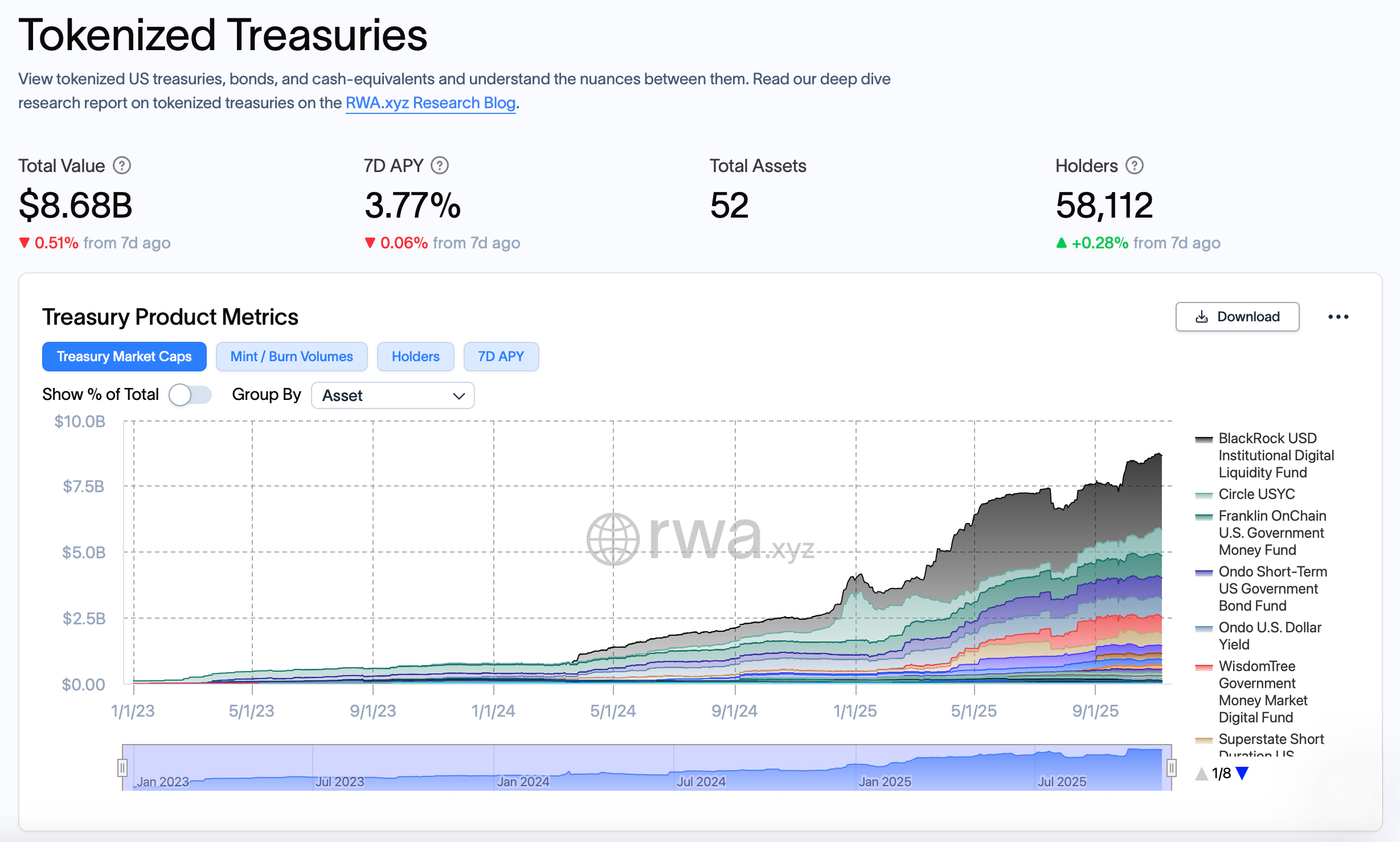Grab the right range selector handle
This screenshot has height=842, width=1400.
point(1171,768)
